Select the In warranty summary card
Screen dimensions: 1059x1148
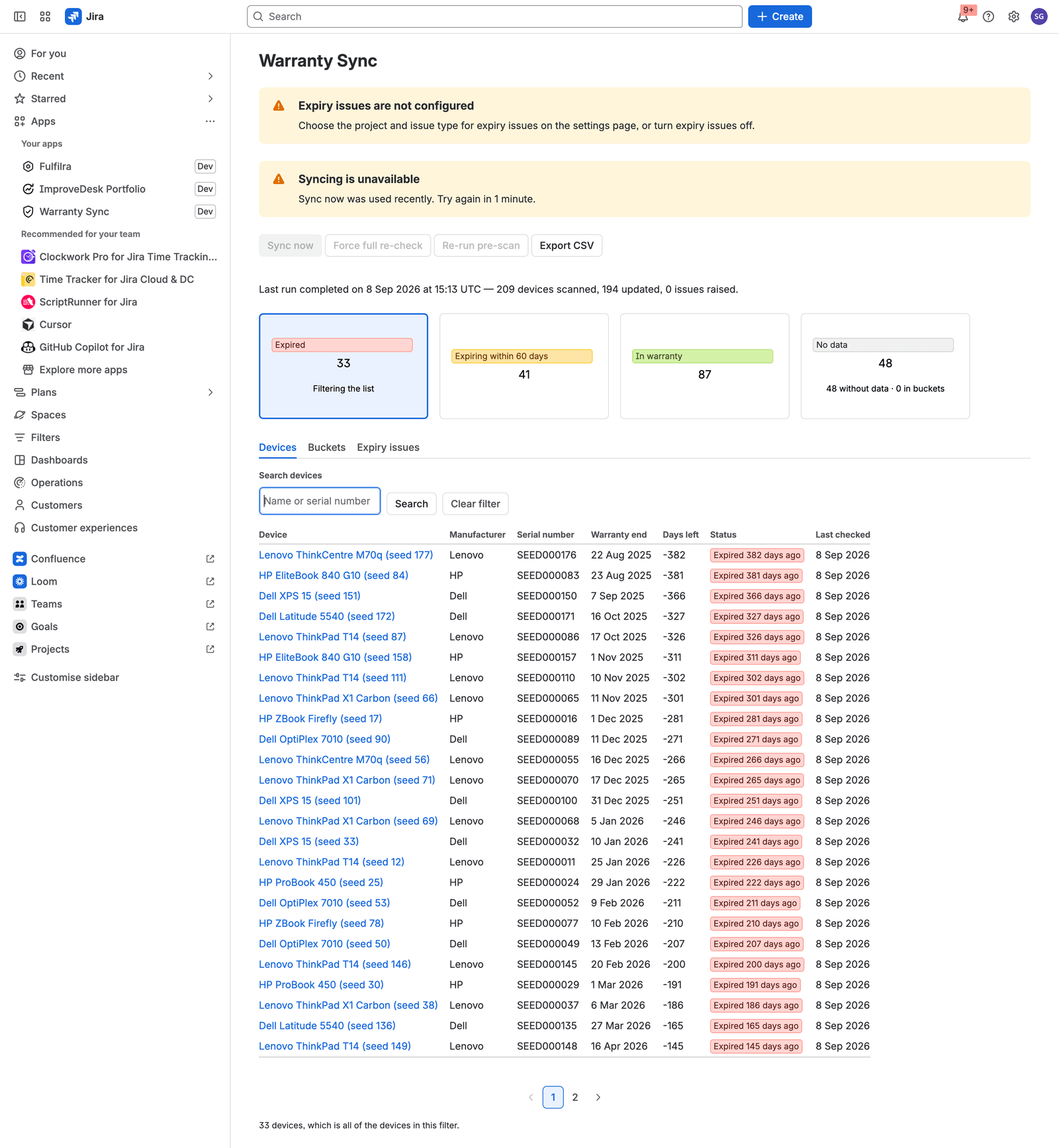(705, 366)
